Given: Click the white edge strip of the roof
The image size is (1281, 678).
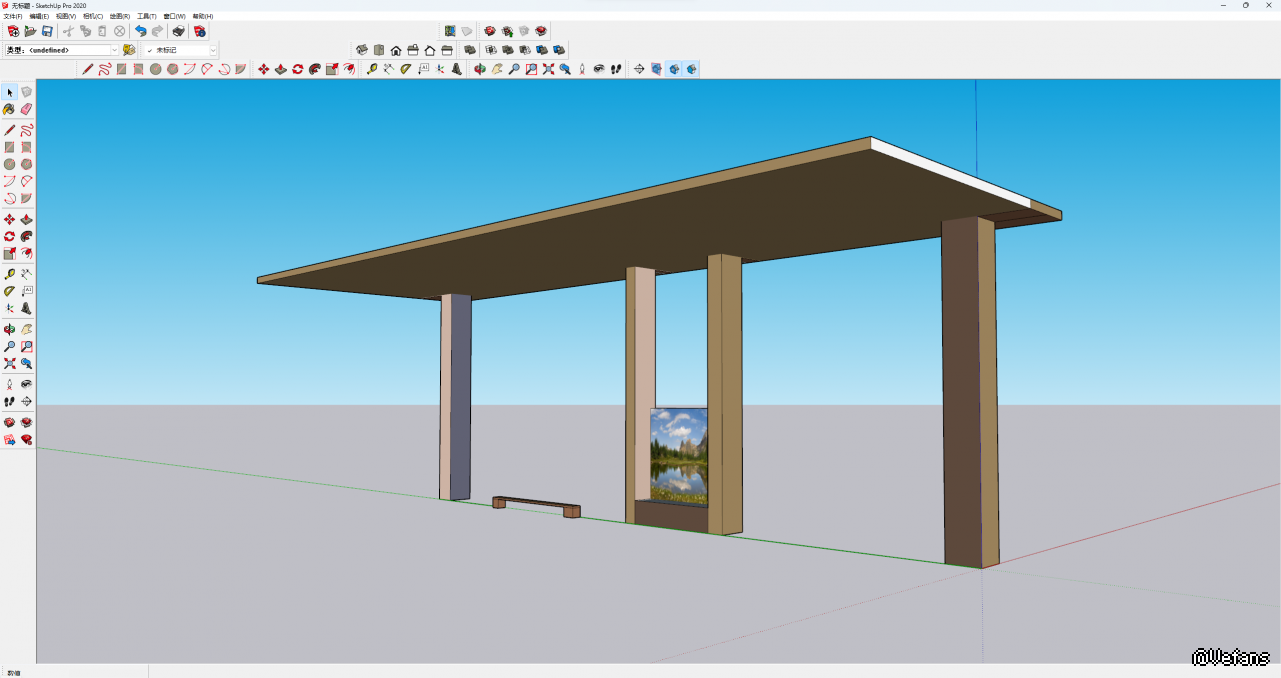Looking at the screenshot, I should coord(950,170).
